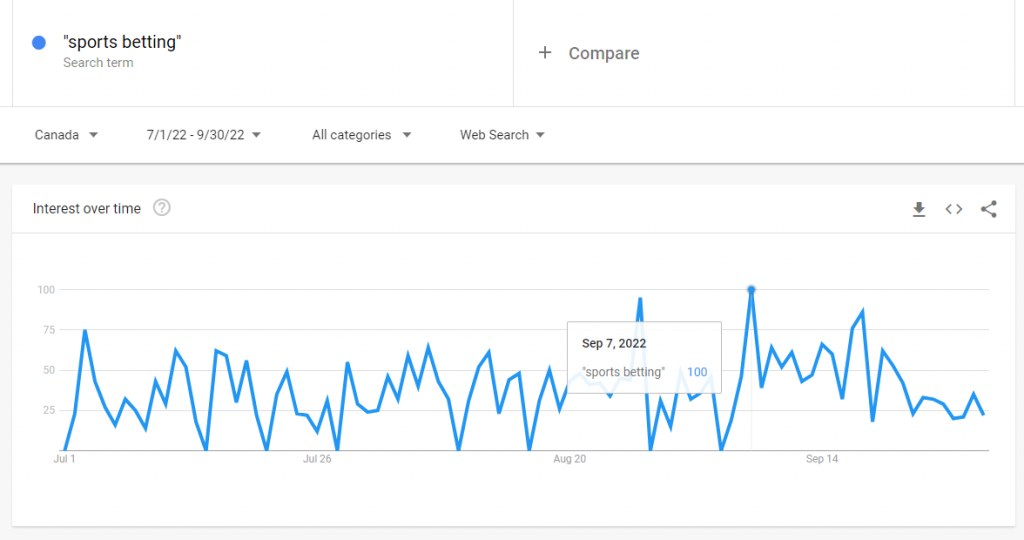Expand the Web Search type dropdown

click(x=502, y=135)
